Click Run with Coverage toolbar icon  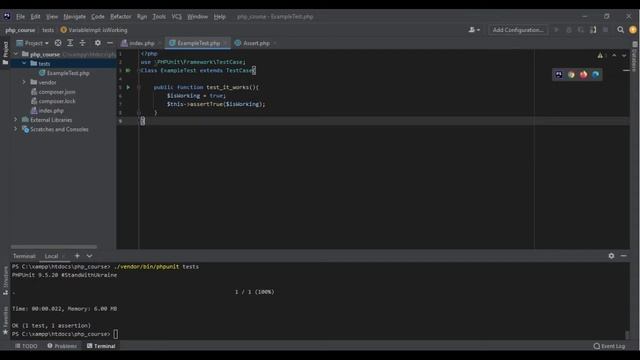point(581,30)
